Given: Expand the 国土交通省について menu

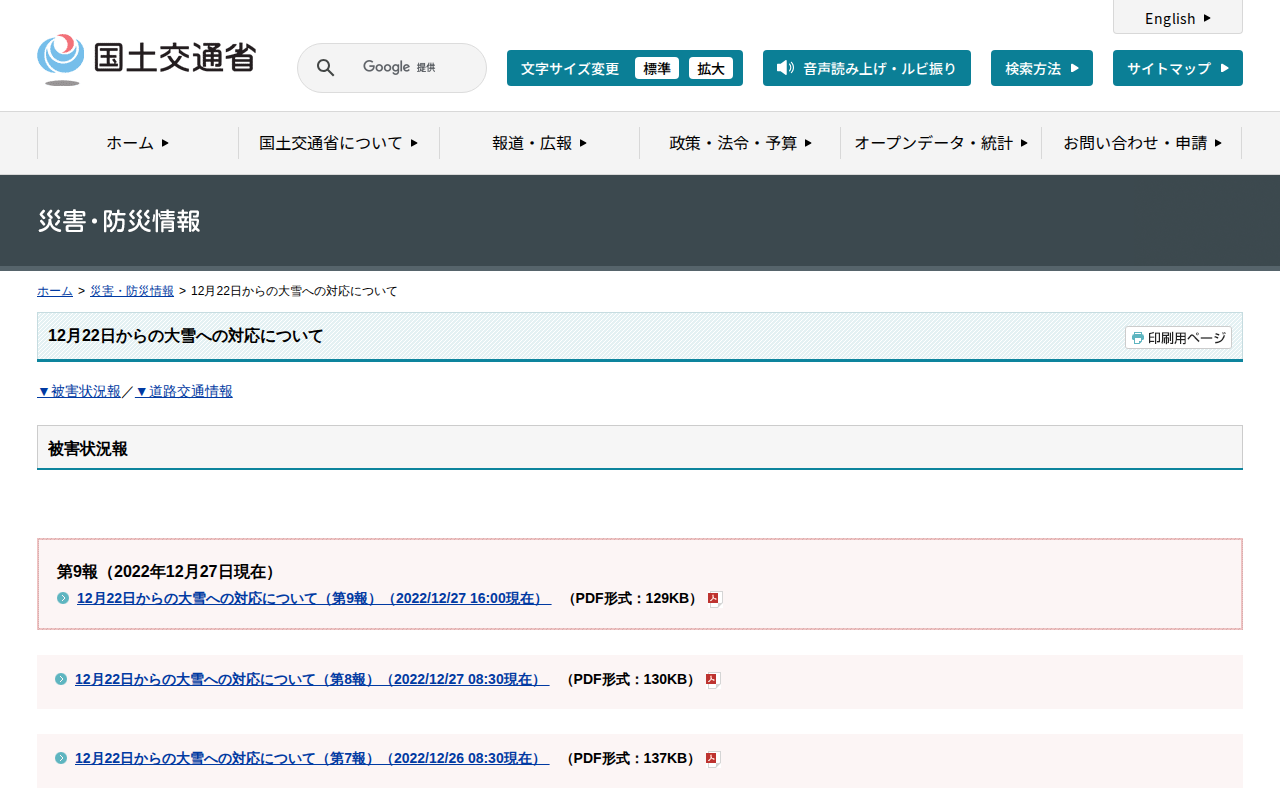Looking at the screenshot, I should tap(338, 143).
